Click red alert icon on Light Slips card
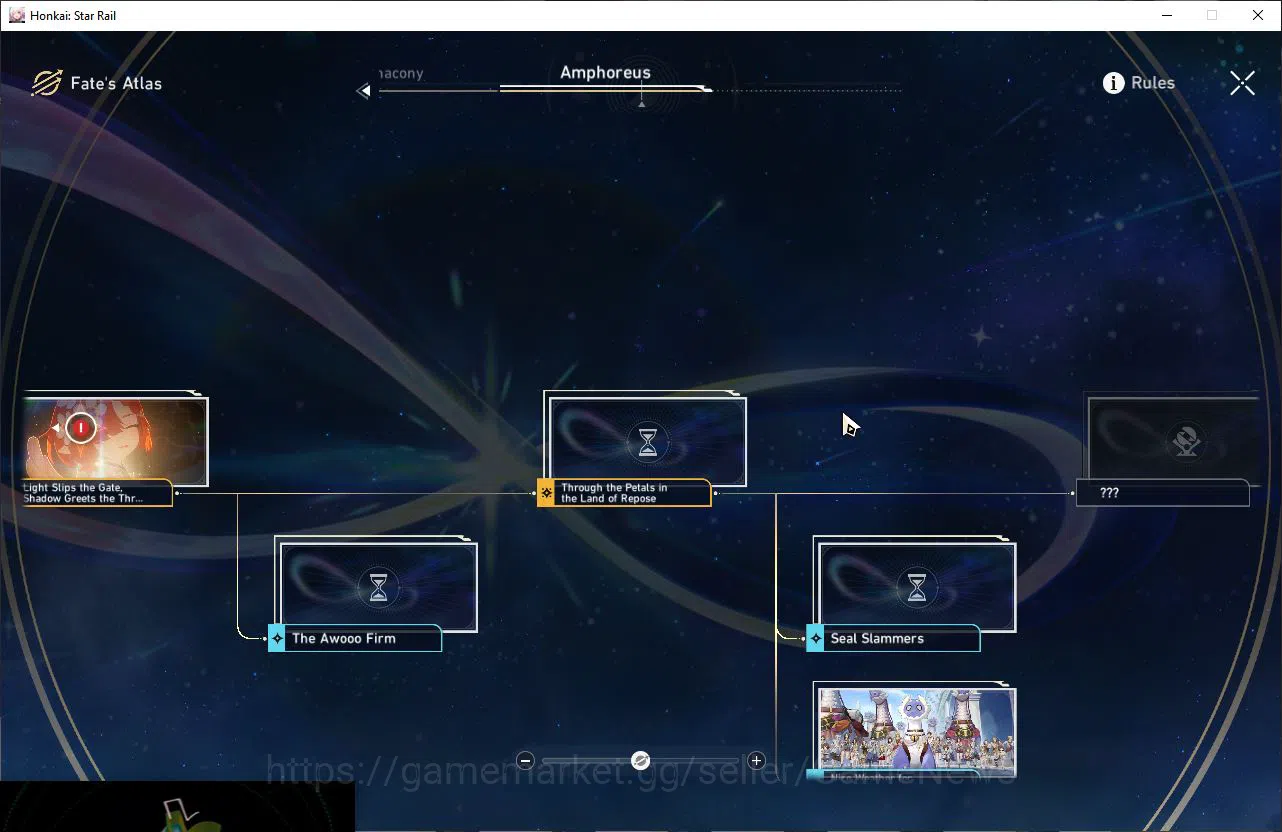The width and height of the screenshot is (1282, 832). pyautogui.click(x=81, y=429)
